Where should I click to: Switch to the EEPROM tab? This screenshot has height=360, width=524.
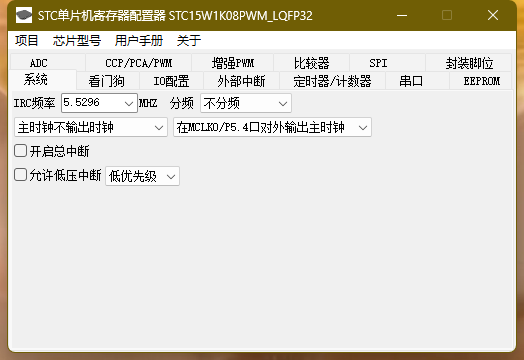481,81
